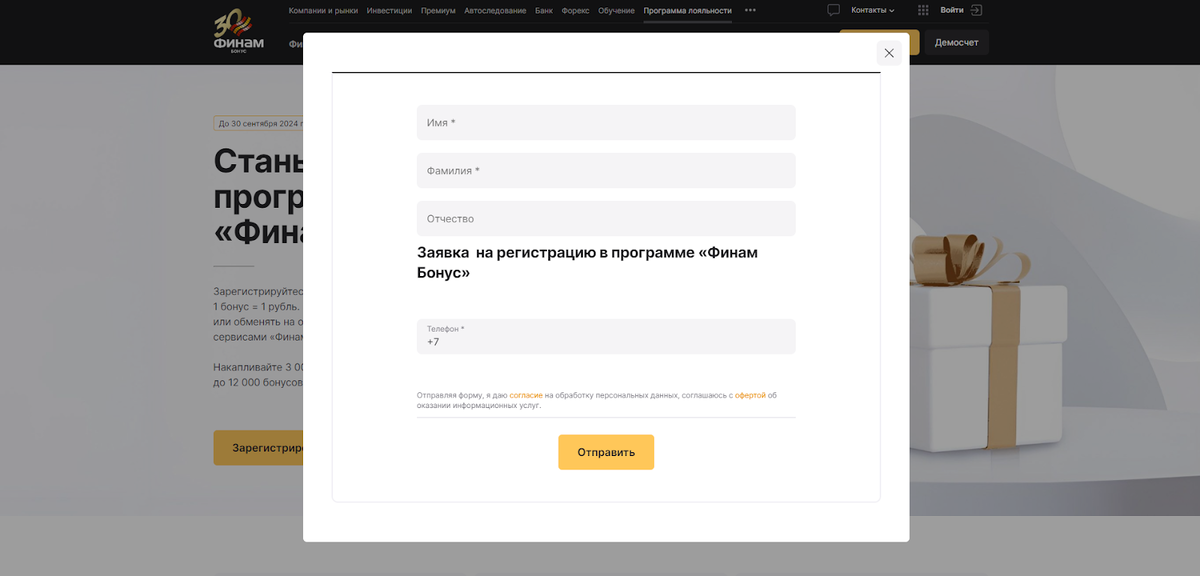This screenshot has height=576, width=1200.
Task: Click the form heading 'Заявка на регистрацию в программе'
Action: (x=587, y=262)
